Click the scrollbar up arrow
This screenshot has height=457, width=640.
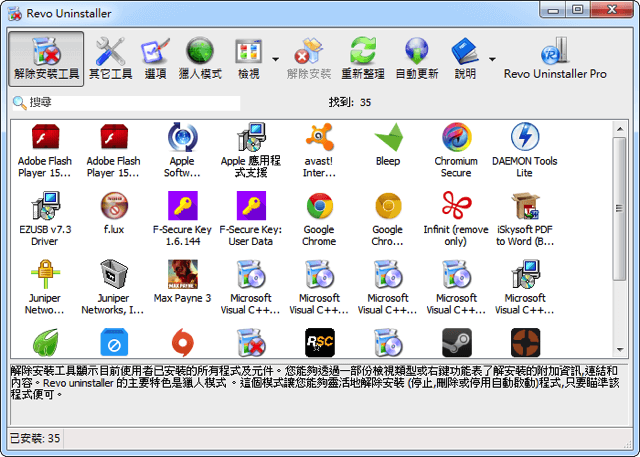(620, 129)
